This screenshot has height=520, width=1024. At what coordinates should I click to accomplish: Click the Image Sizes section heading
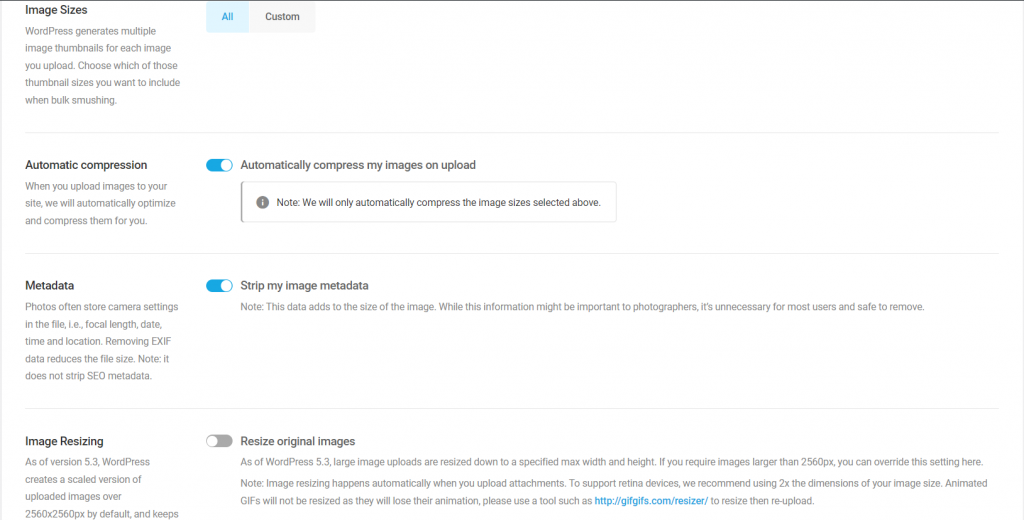pyautogui.click(x=56, y=10)
